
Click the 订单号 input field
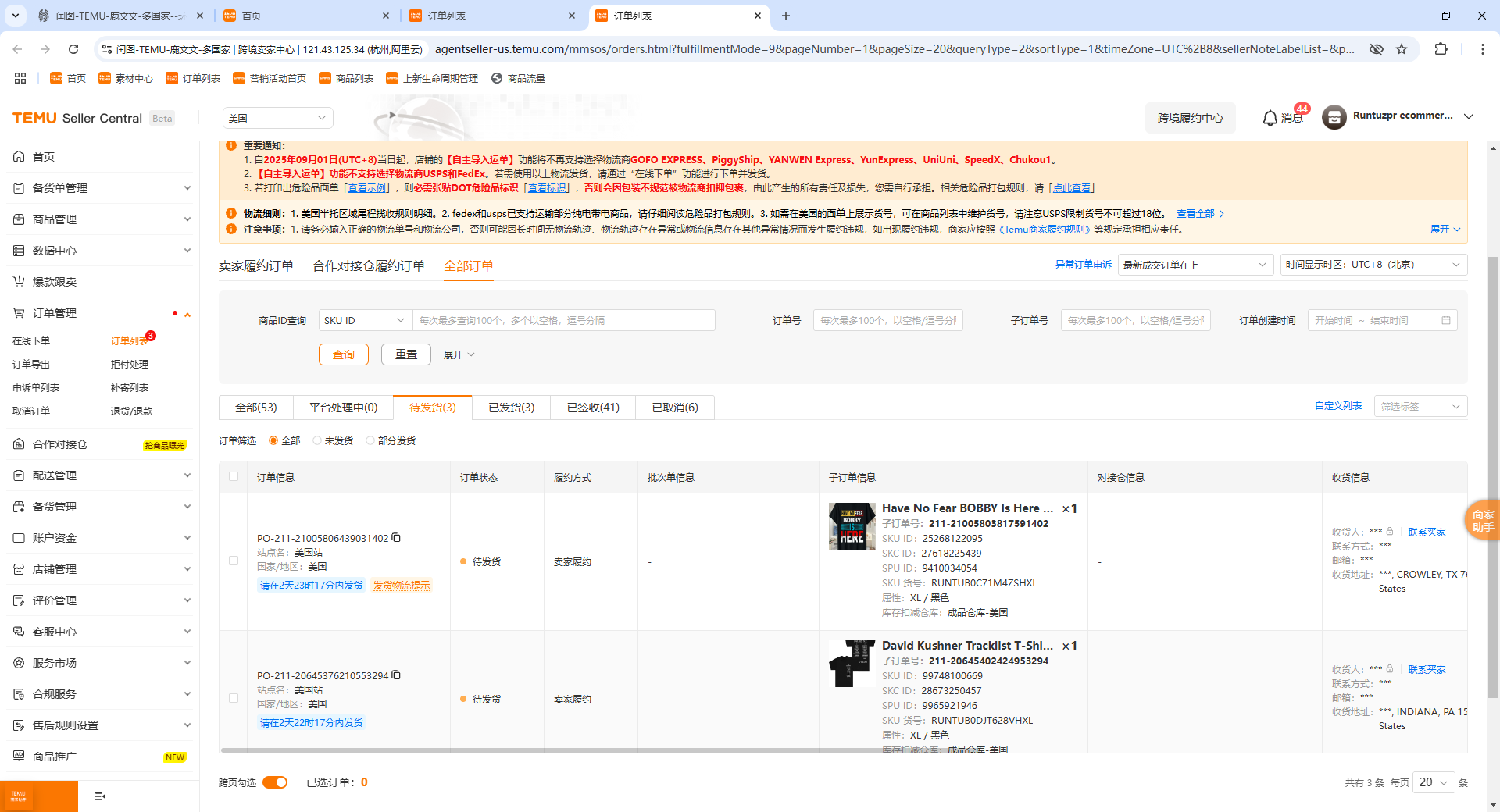[887, 320]
